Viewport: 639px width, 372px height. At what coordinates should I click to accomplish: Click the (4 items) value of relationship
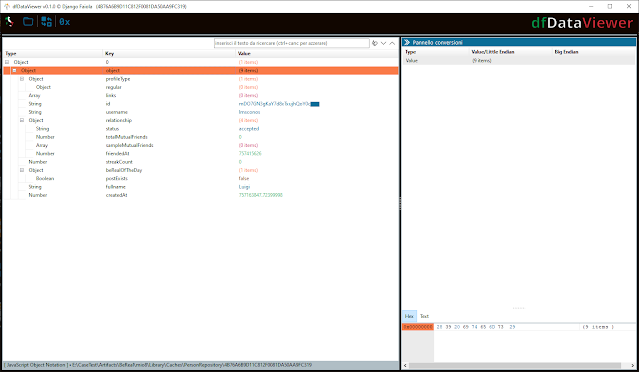248,121
